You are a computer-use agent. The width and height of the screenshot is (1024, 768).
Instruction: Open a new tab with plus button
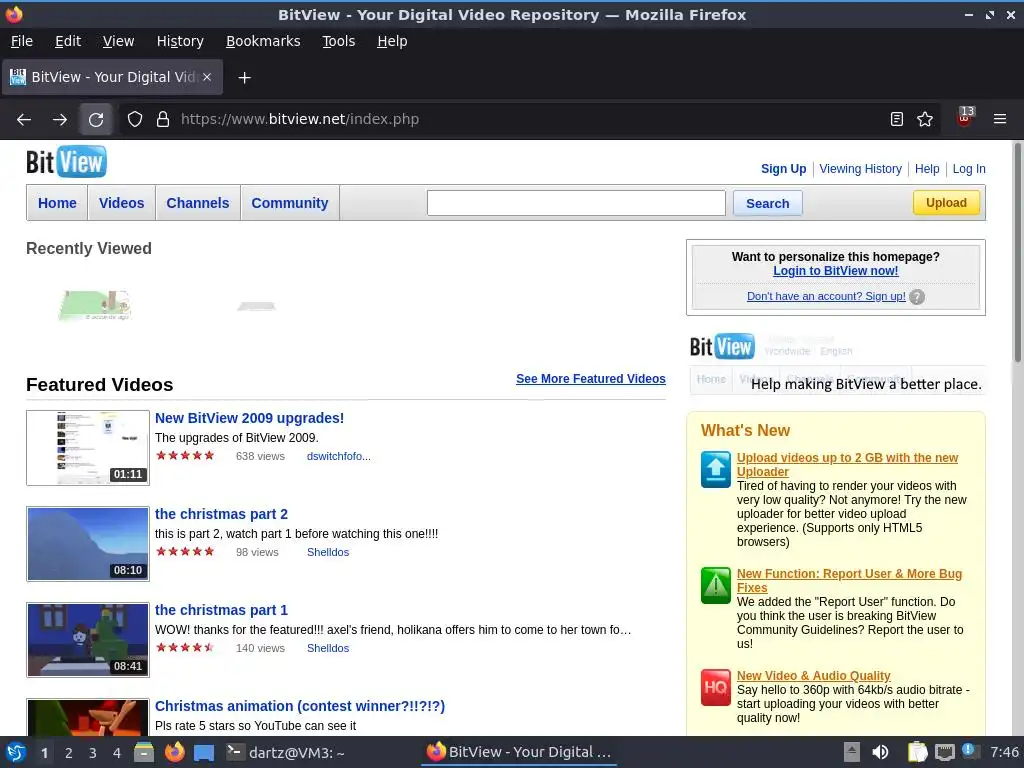(244, 78)
